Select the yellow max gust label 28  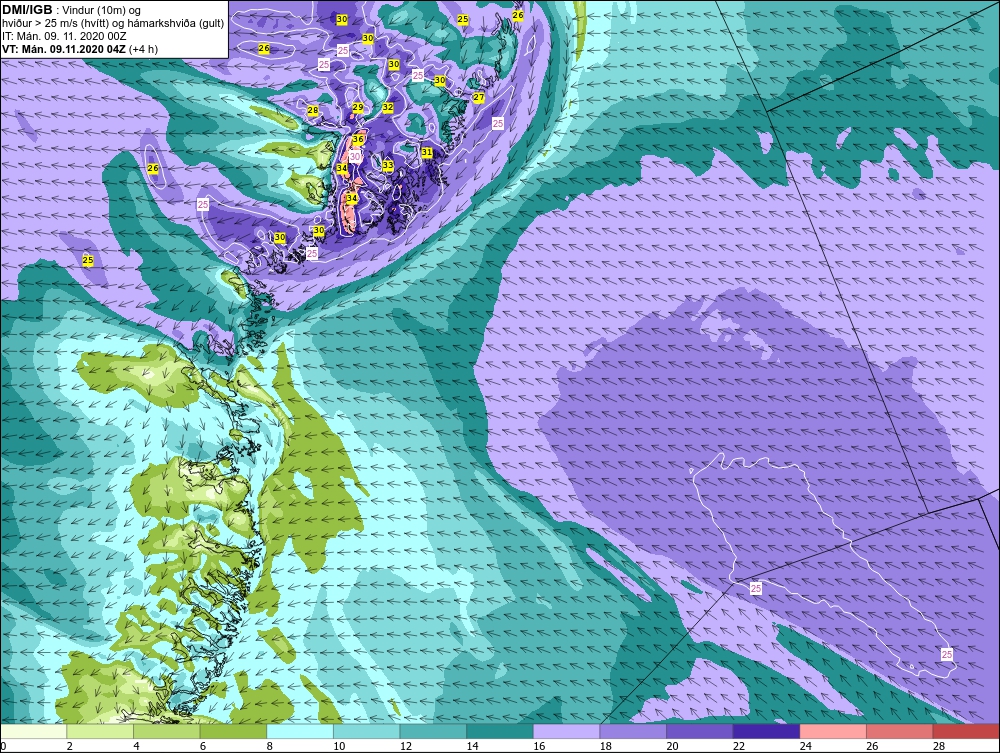(x=312, y=110)
